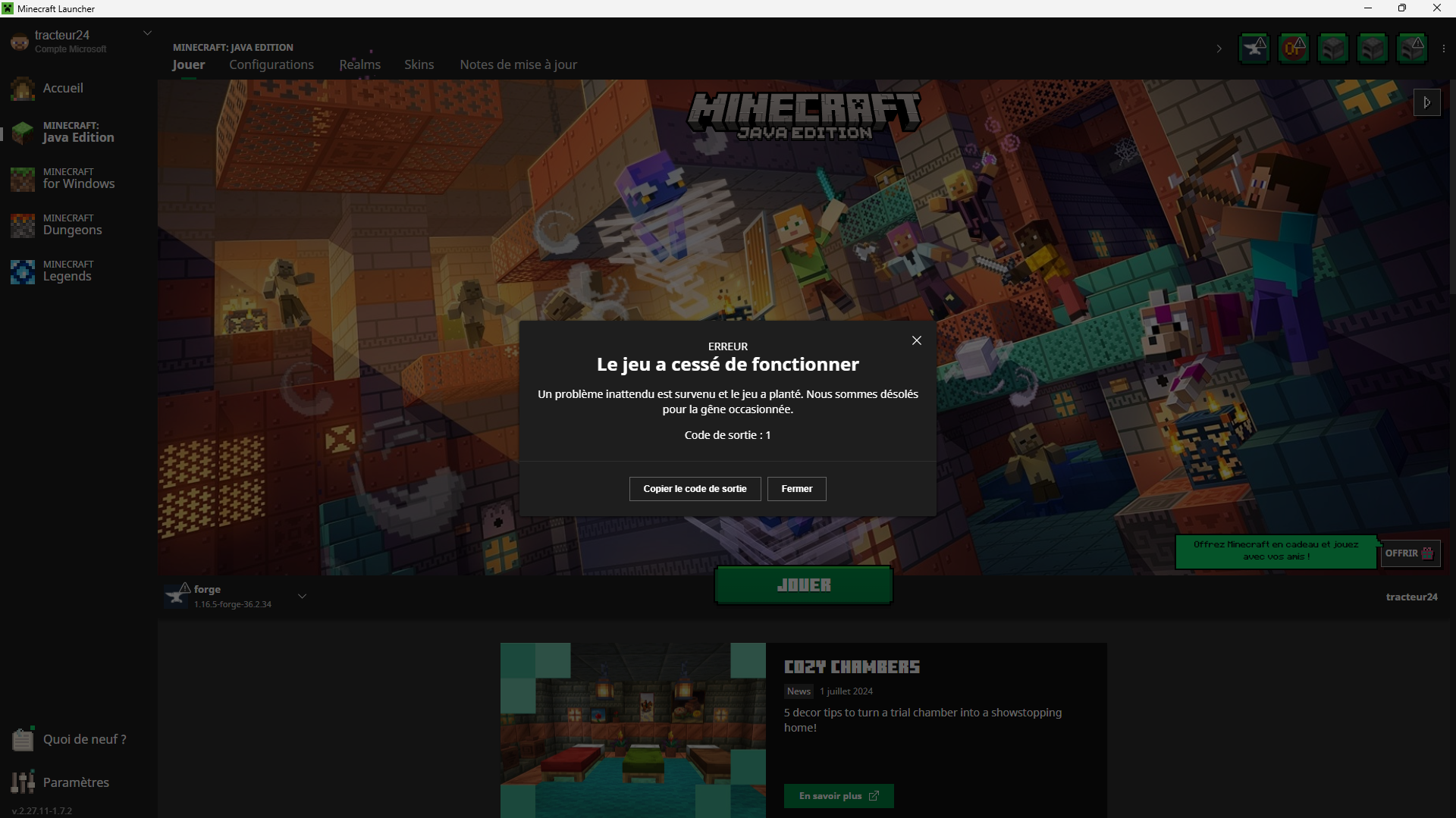The image size is (1456, 818).
Task: Click the News tag on the article
Action: (x=799, y=691)
